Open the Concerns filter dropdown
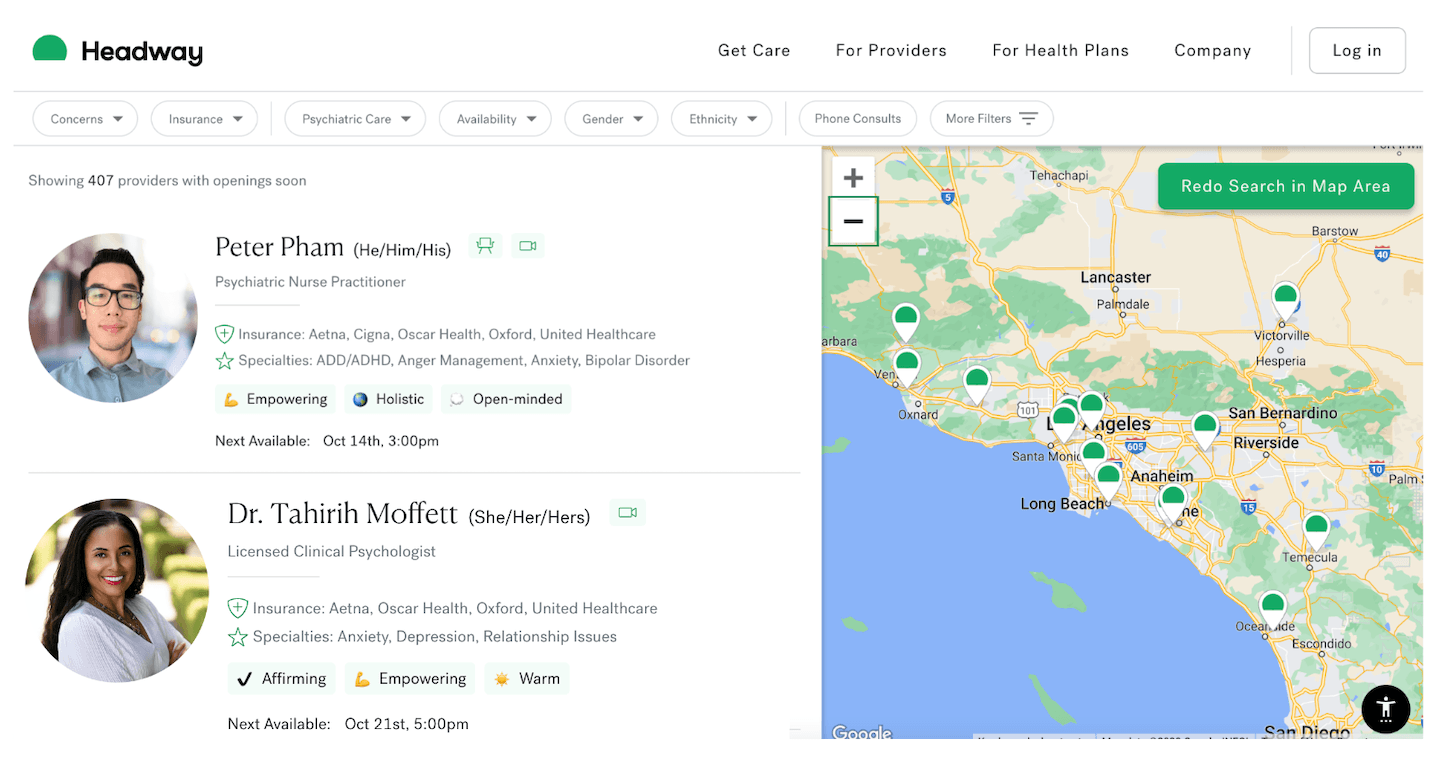1440x777 pixels. pyautogui.click(x=85, y=118)
